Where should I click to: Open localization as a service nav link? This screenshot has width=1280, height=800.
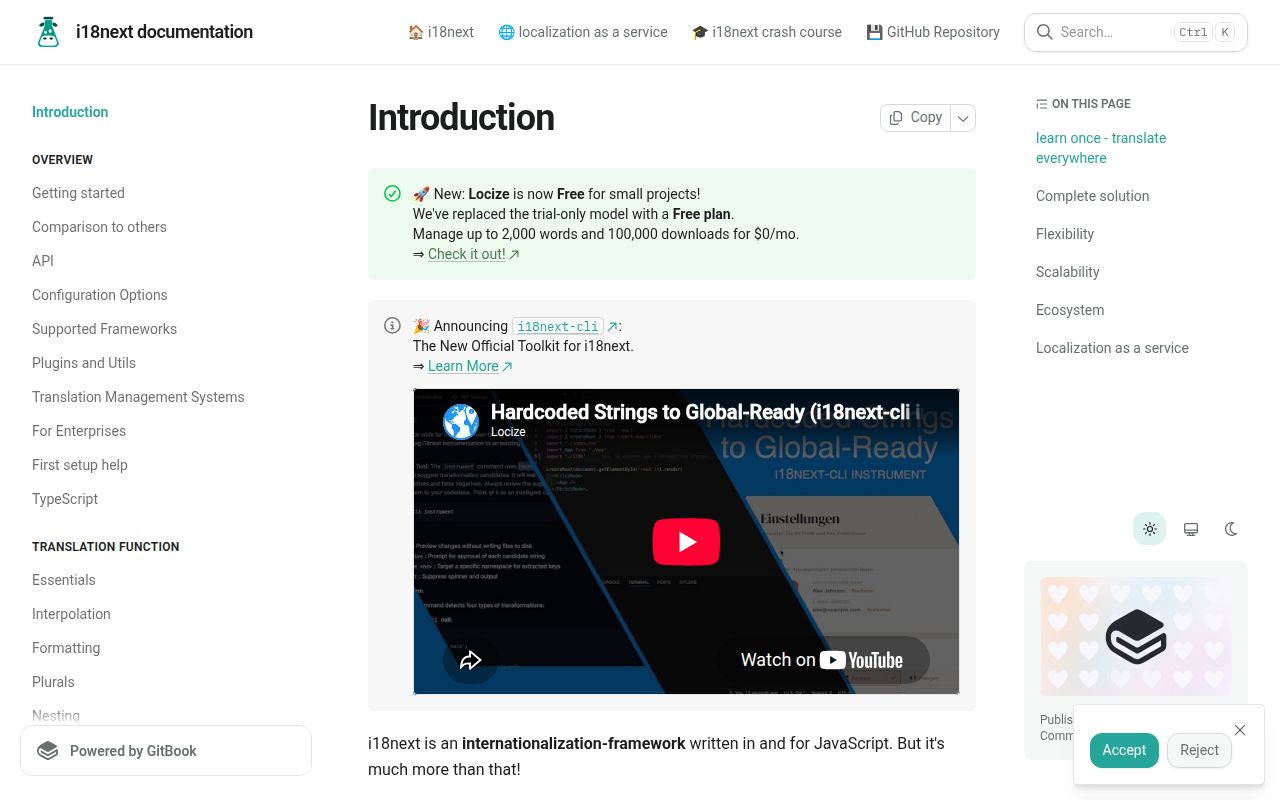[x=583, y=32]
